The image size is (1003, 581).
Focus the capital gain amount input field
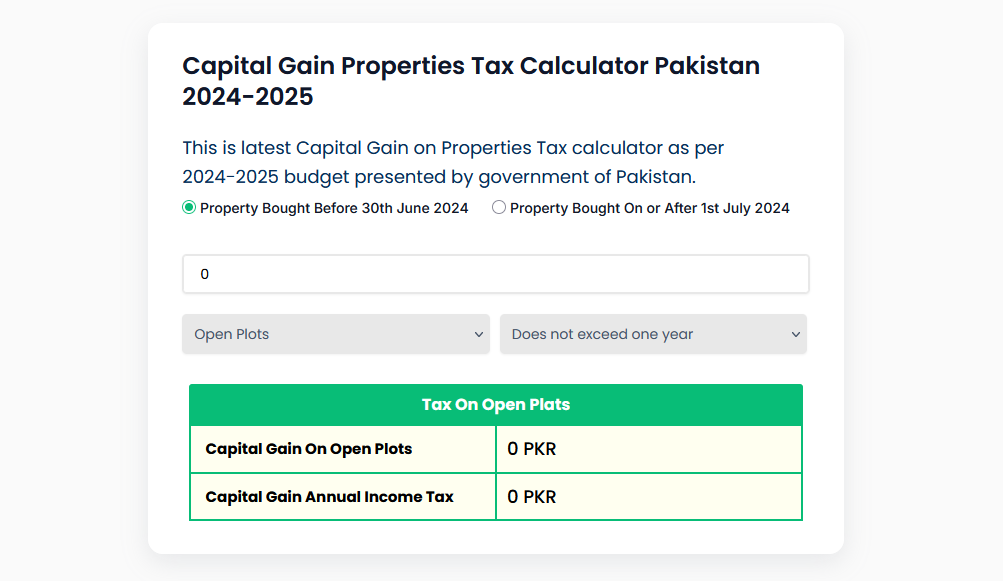[x=495, y=274]
